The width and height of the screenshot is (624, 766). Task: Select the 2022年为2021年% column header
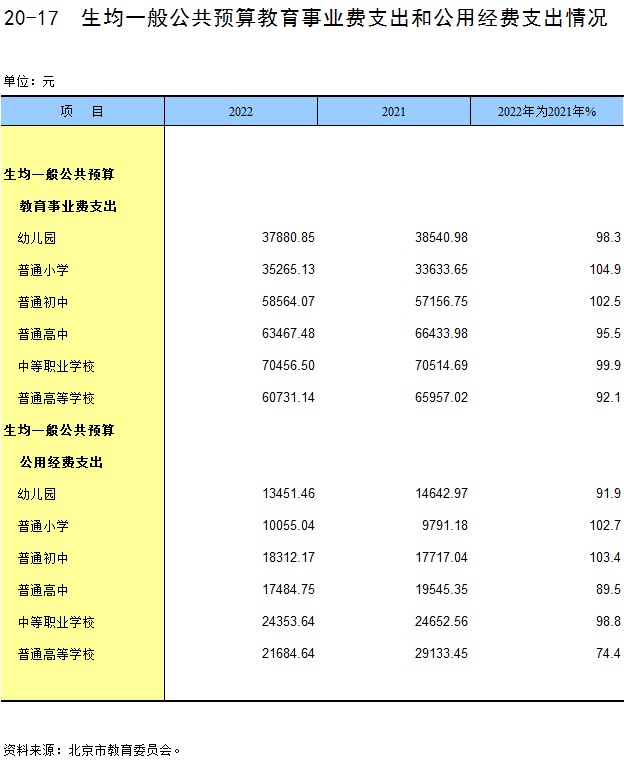(546, 112)
